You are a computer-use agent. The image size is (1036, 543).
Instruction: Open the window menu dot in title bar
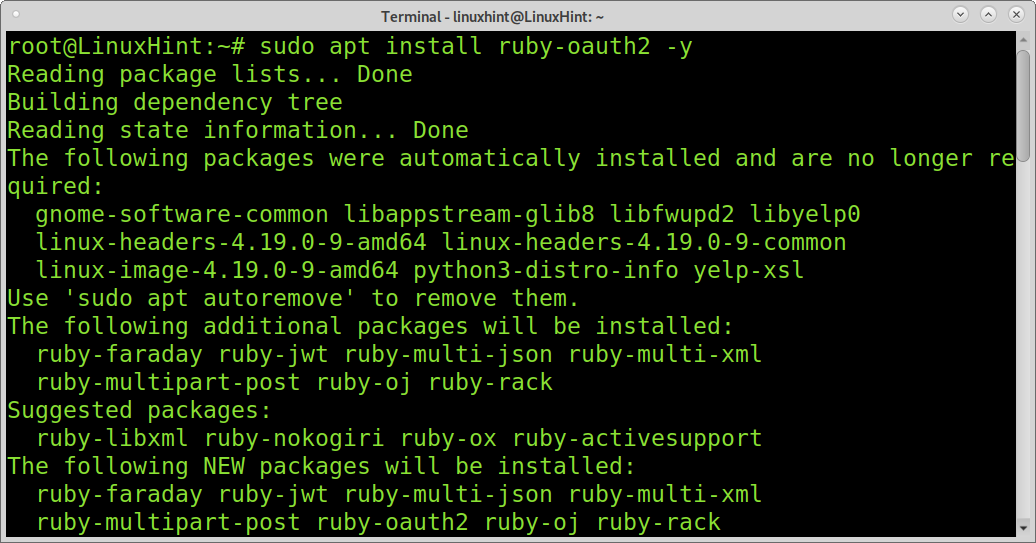[16, 14]
